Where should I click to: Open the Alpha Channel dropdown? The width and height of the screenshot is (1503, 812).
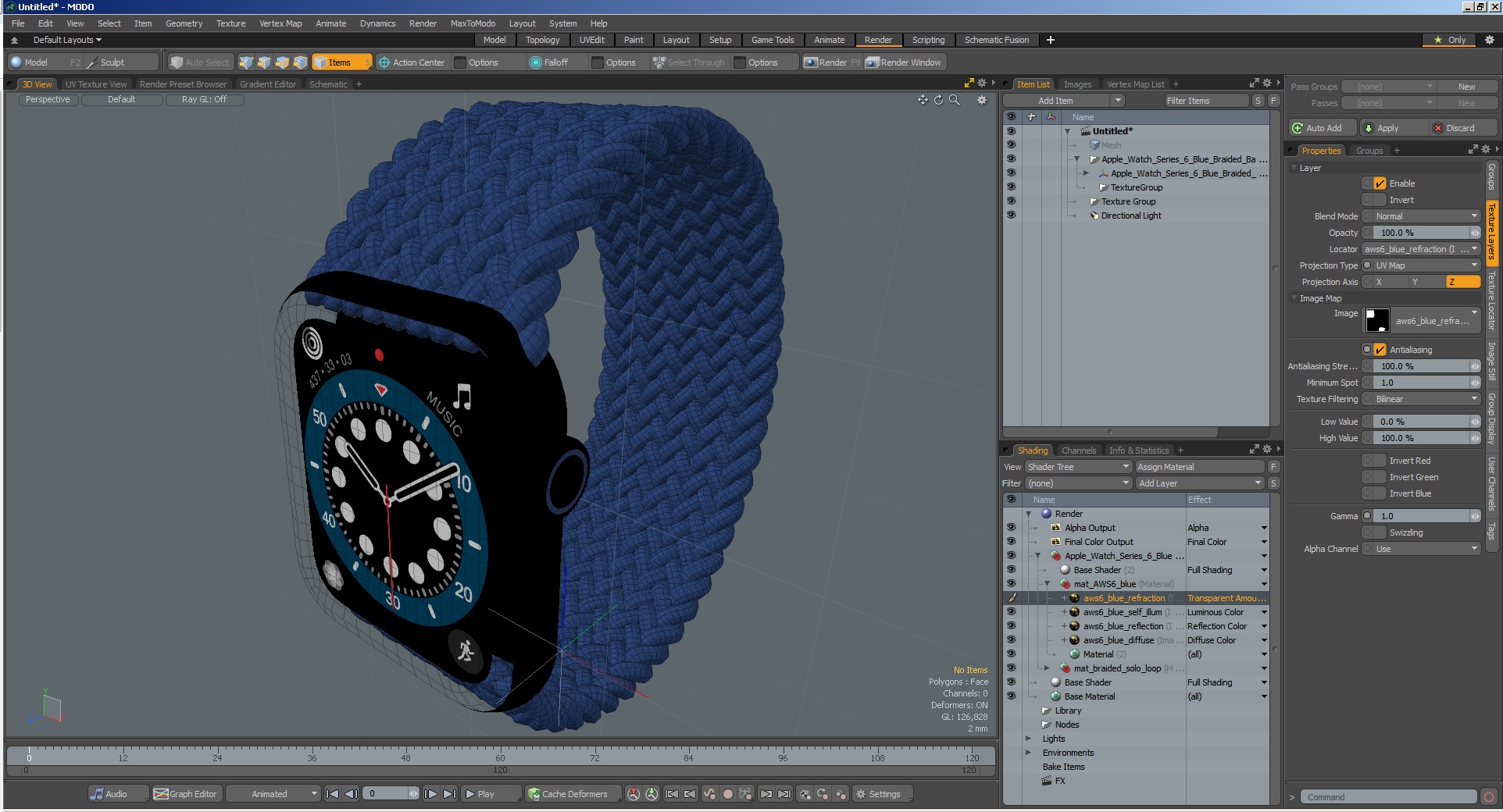click(x=1426, y=549)
